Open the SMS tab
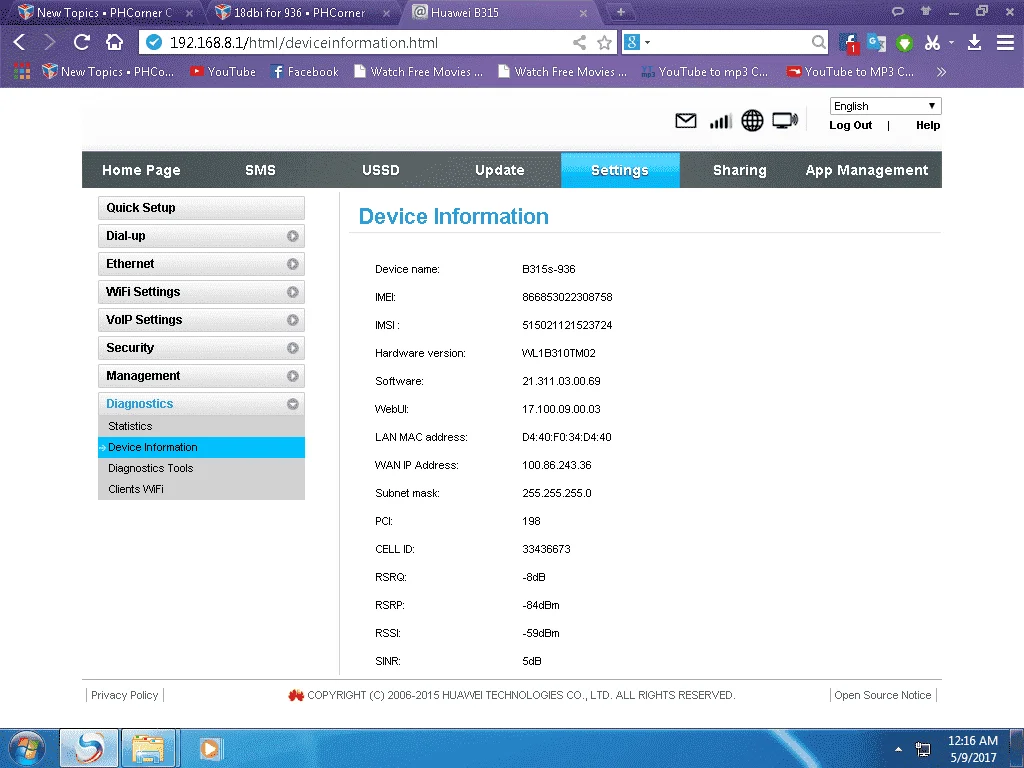1024x768 pixels. [261, 170]
